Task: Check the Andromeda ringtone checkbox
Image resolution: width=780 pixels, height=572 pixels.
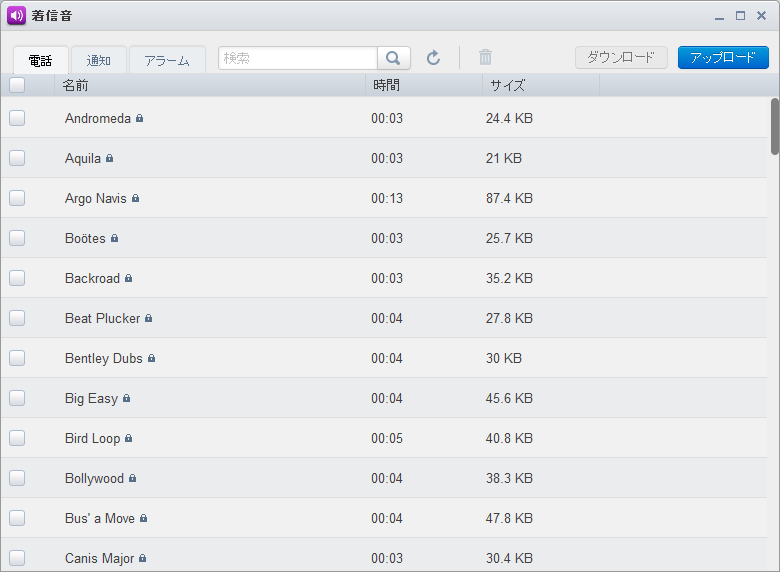Action: (17, 118)
